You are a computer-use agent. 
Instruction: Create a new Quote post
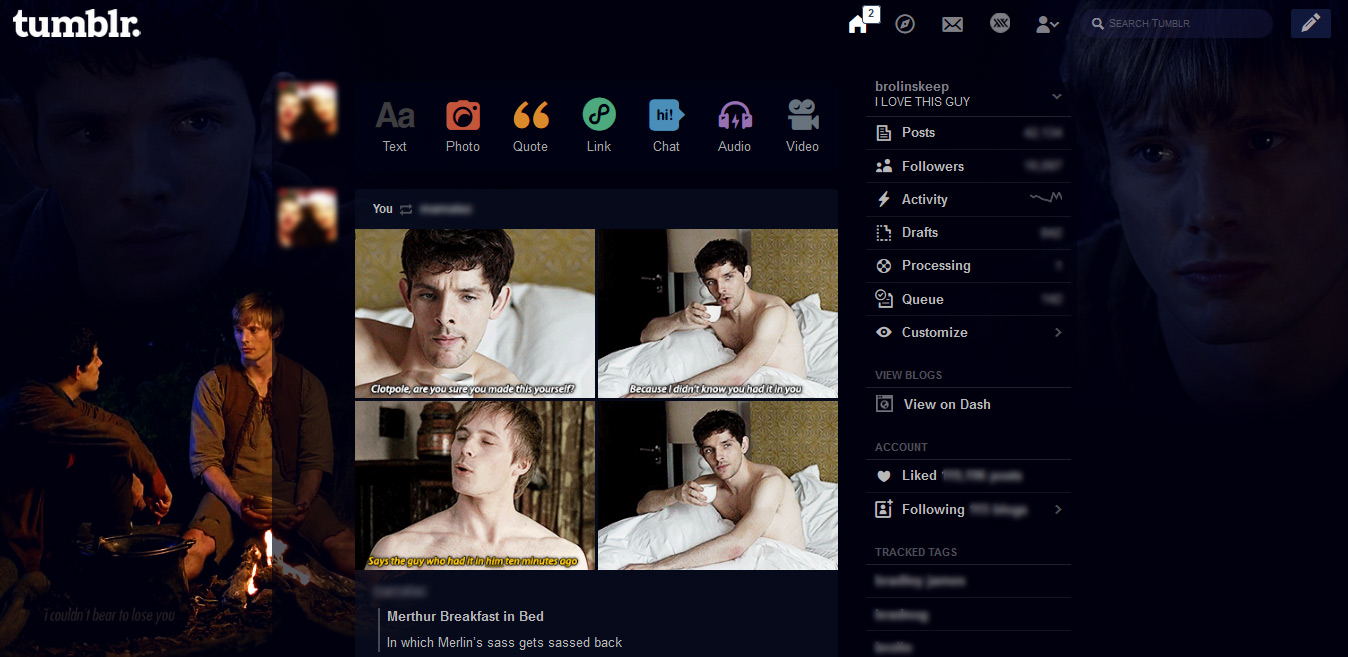(531, 127)
